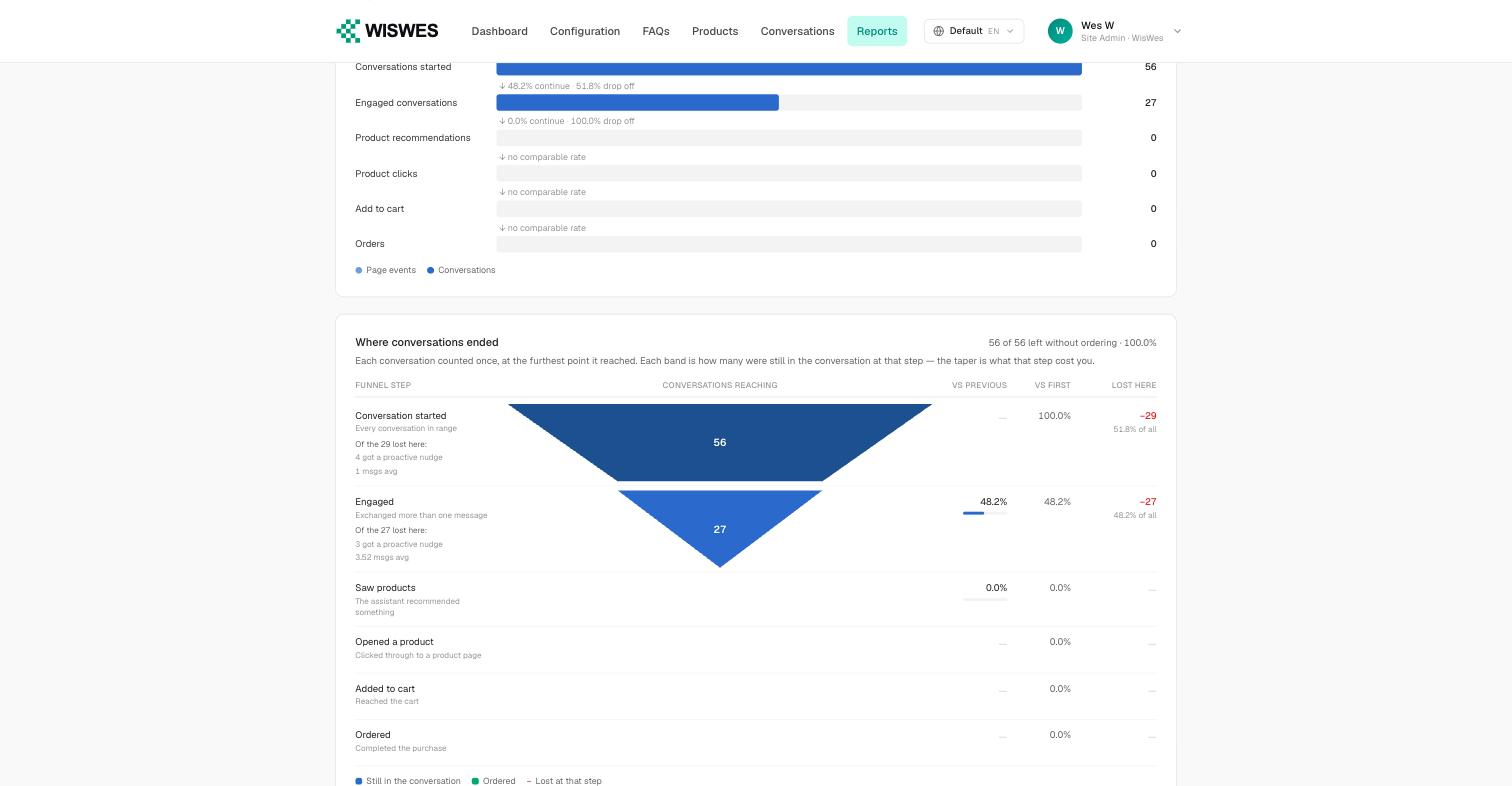
Task: Click the funnel band showing 27
Action: [720, 528]
